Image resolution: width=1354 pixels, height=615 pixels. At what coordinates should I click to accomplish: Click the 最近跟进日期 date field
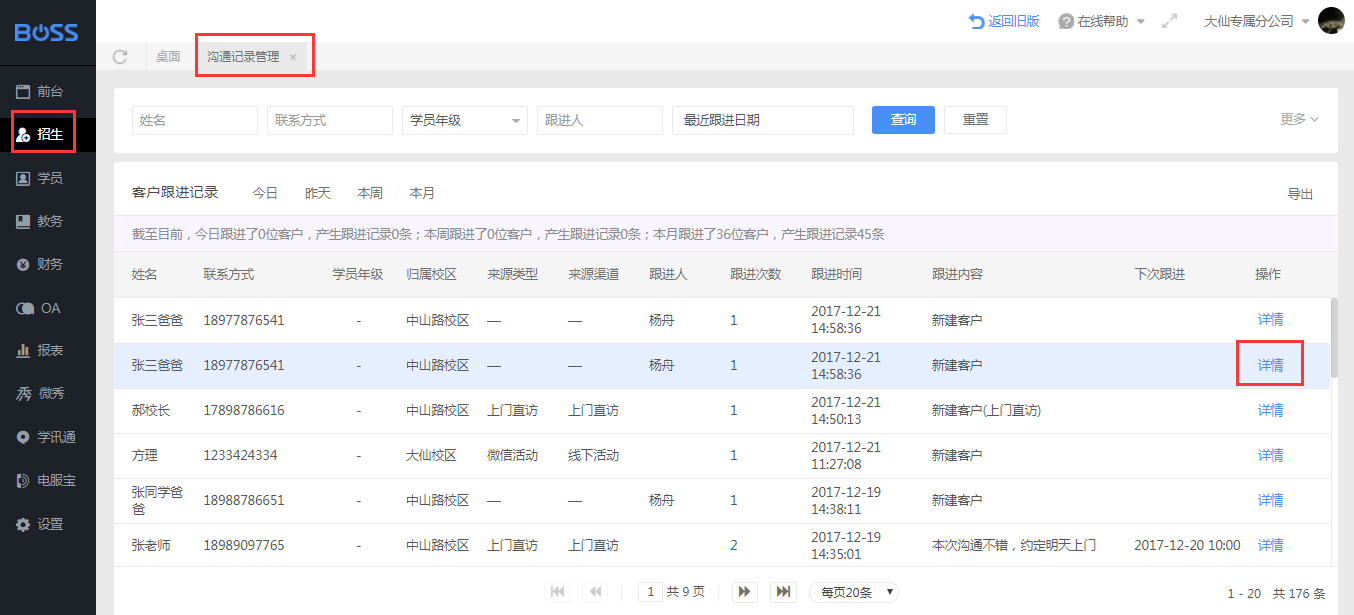(x=763, y=120)
